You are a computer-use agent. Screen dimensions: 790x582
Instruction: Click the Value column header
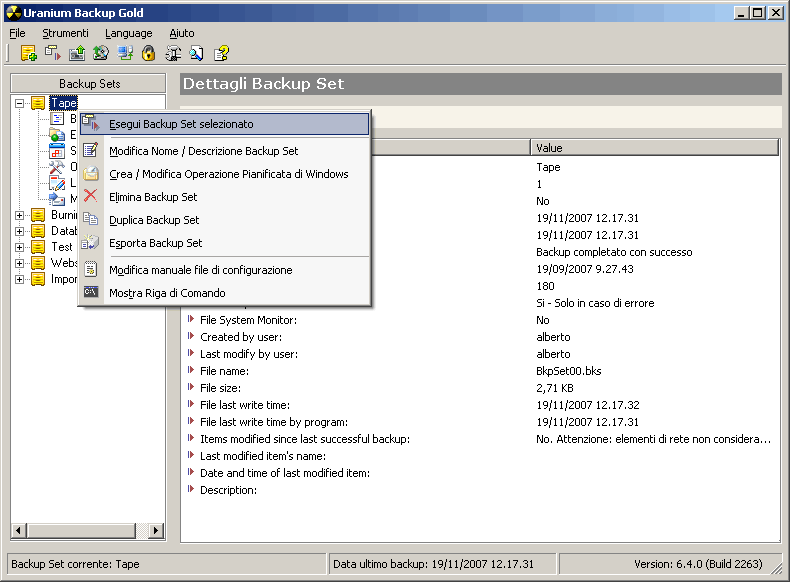pos(654,148)
